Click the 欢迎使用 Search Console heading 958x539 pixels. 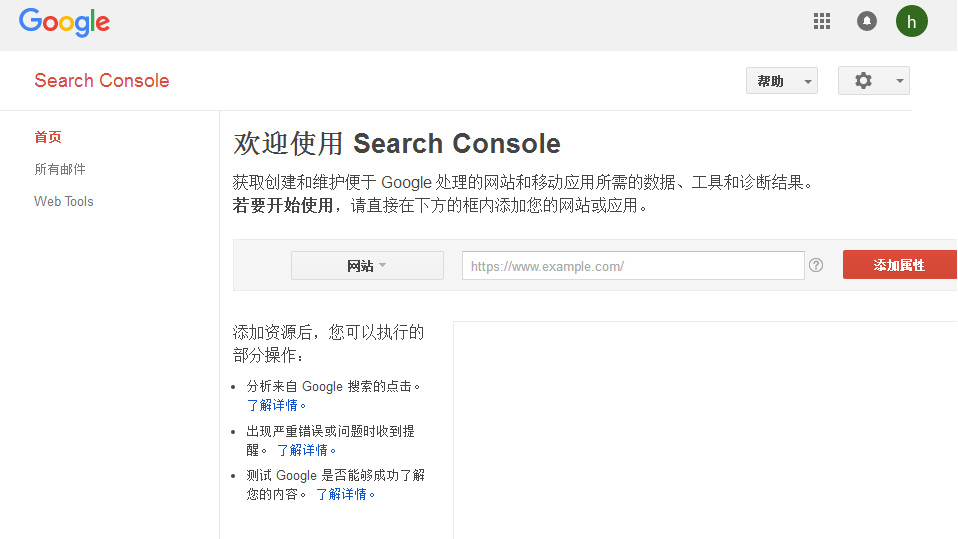click(x=397, y=144)
